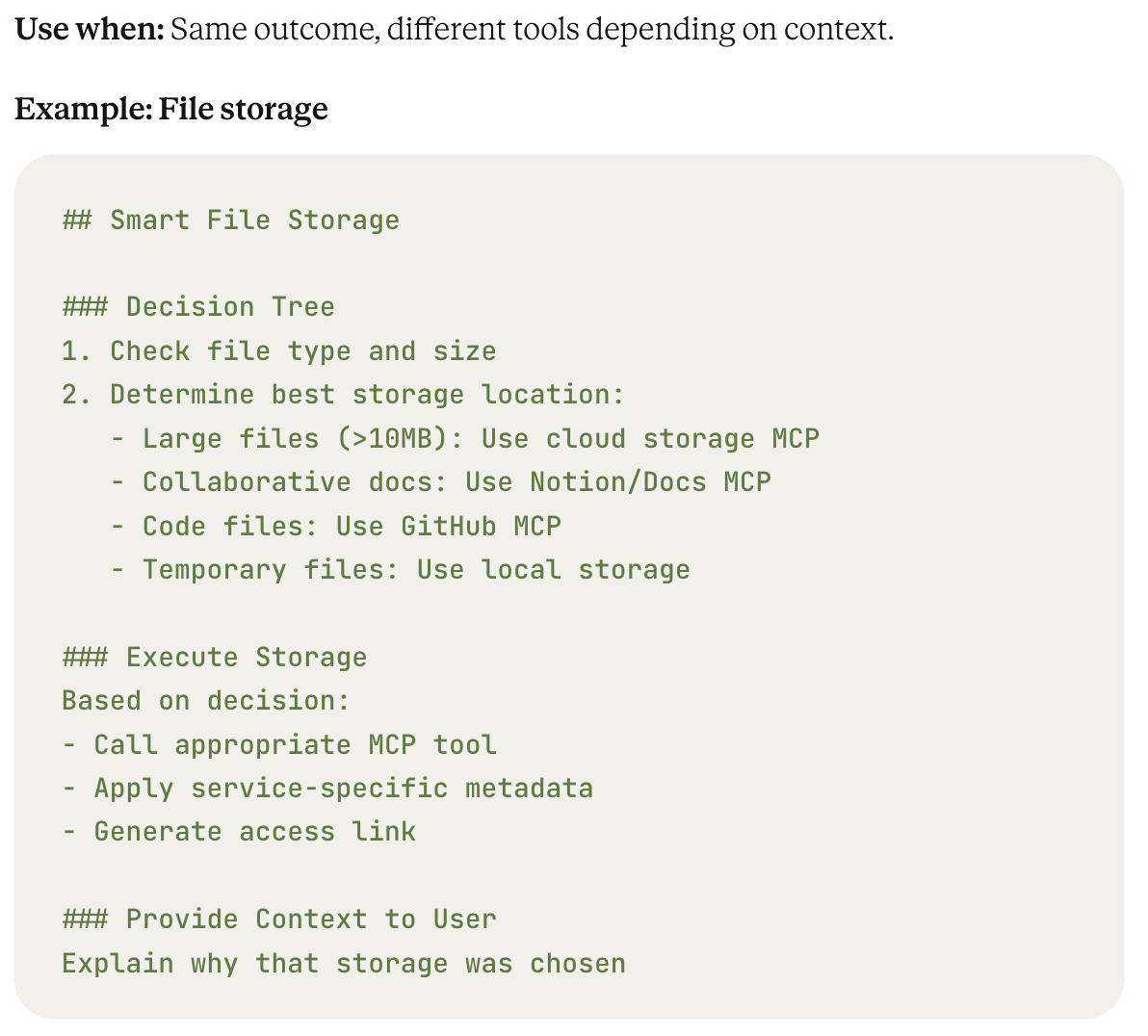
Task: Click the 'Large files (>10MB)' bullet
Action: (465, 438)
